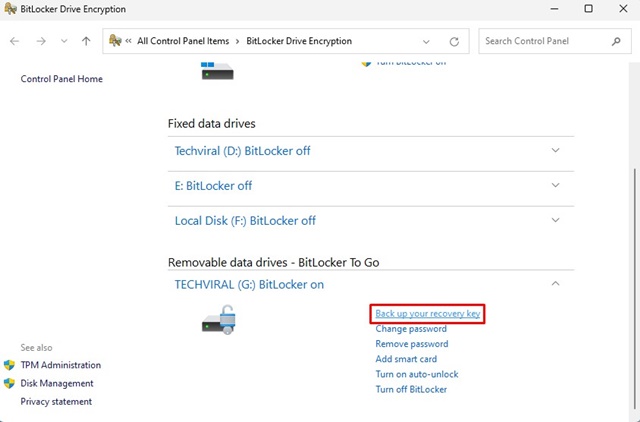Click Turn on auto-unlock link
640x422 pixels.
(417, 374)
